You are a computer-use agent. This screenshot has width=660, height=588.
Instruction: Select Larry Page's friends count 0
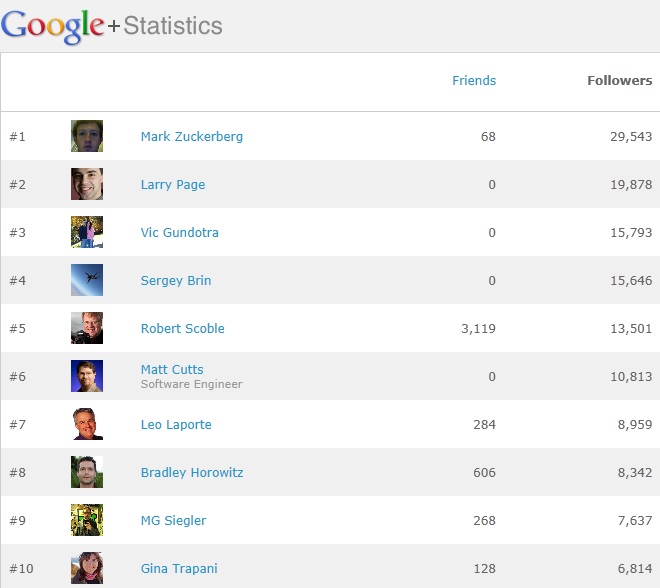point(492,185)
